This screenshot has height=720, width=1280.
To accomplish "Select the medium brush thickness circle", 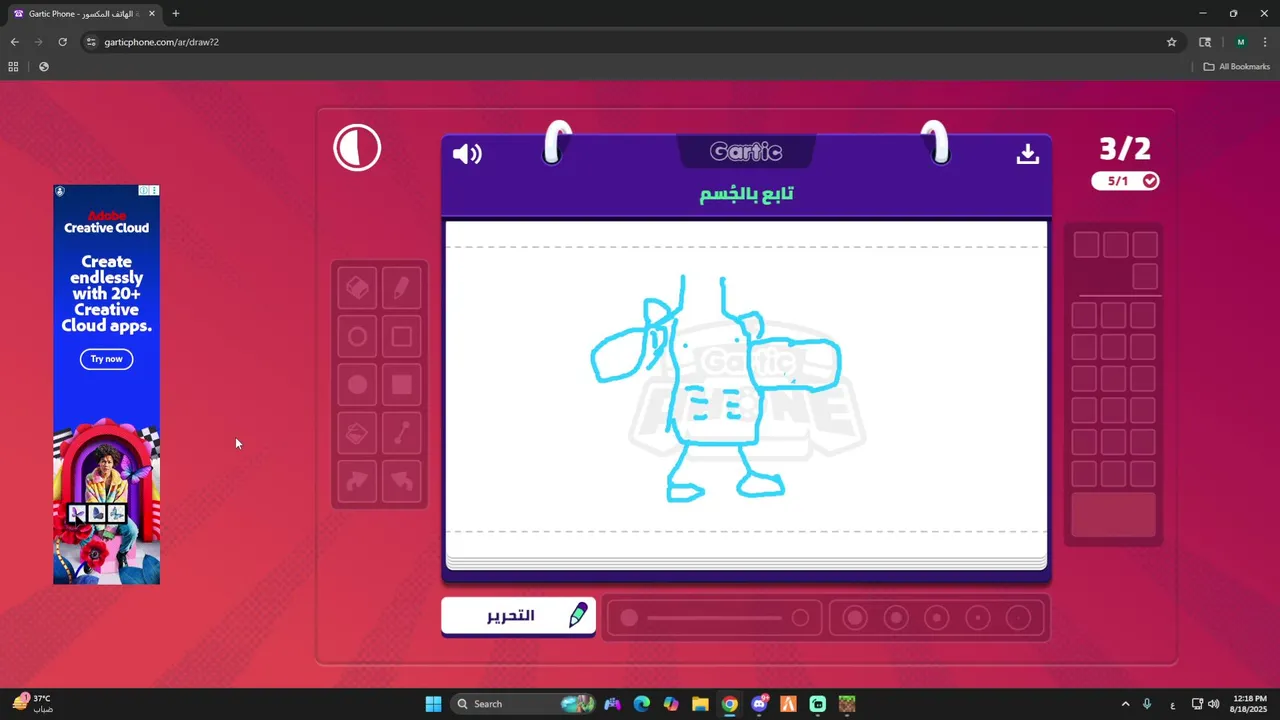I will point(937,618).
